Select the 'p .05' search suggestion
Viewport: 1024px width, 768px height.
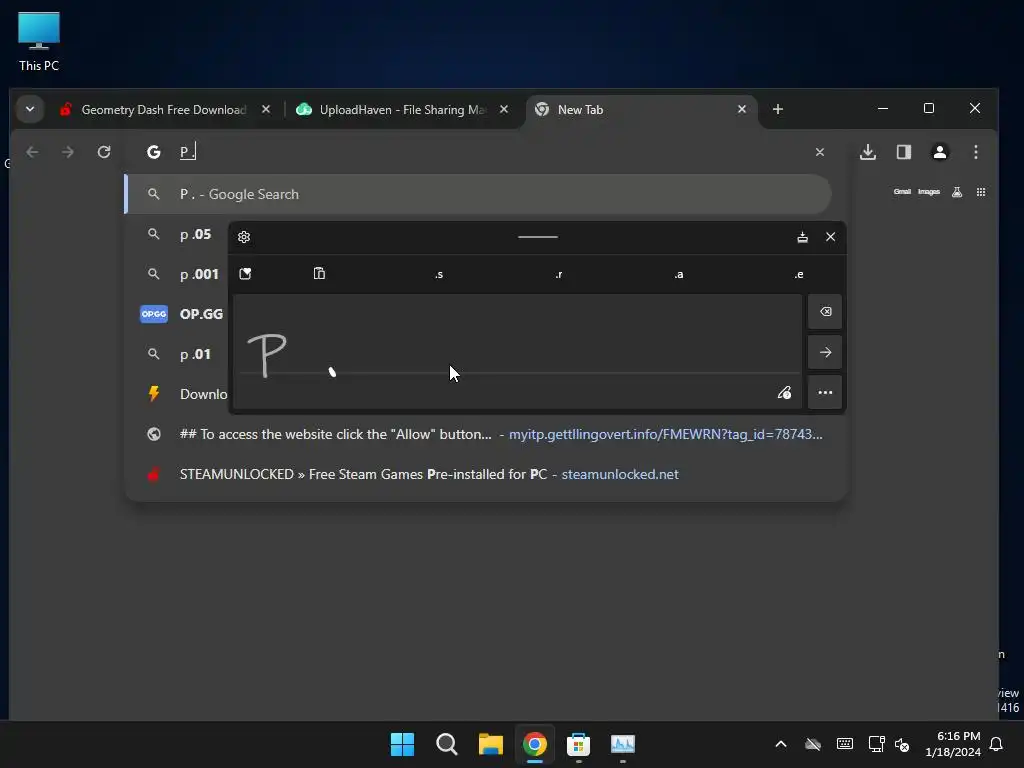[x=195, y=234]
